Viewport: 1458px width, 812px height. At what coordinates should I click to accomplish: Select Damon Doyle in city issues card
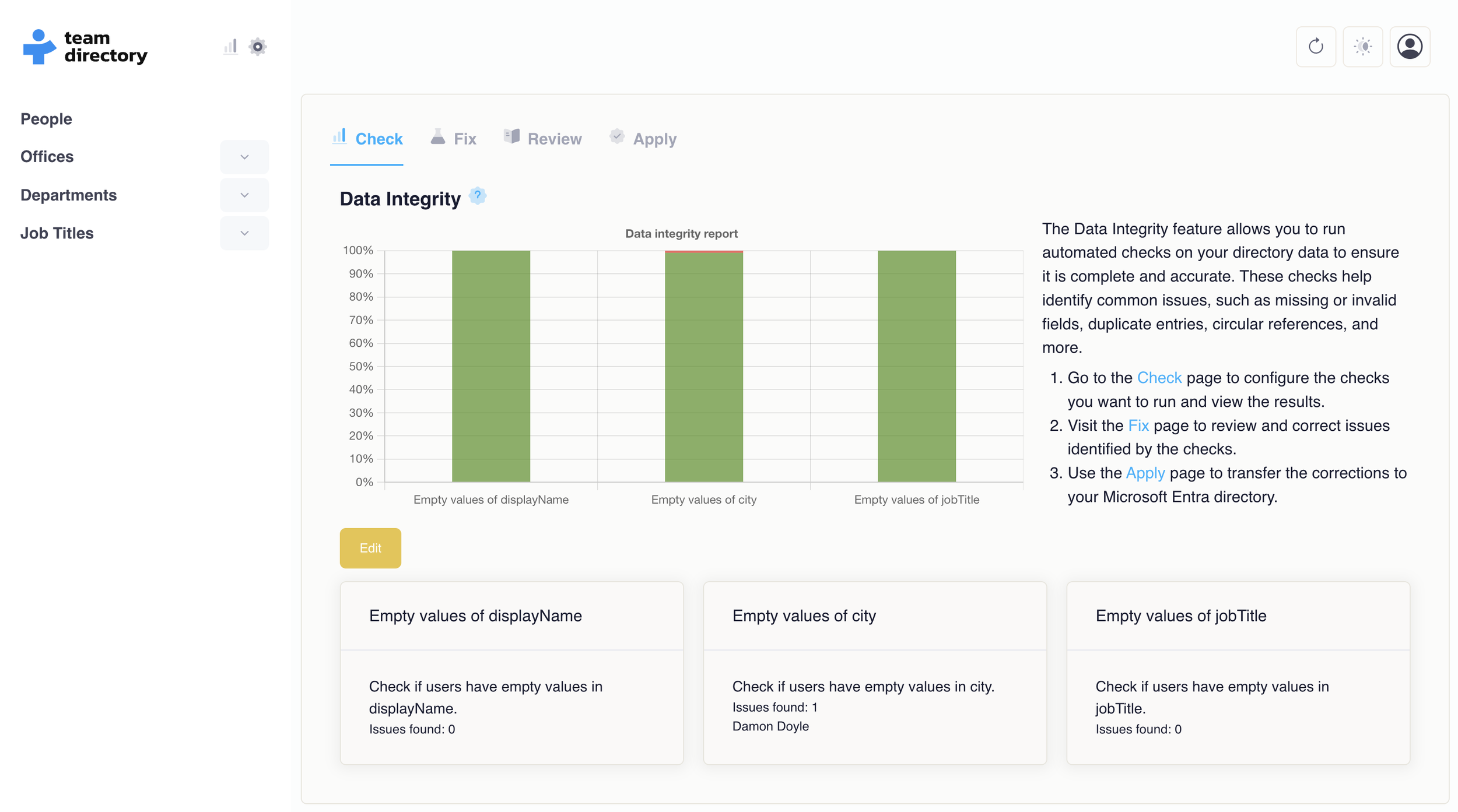(770, 726)
